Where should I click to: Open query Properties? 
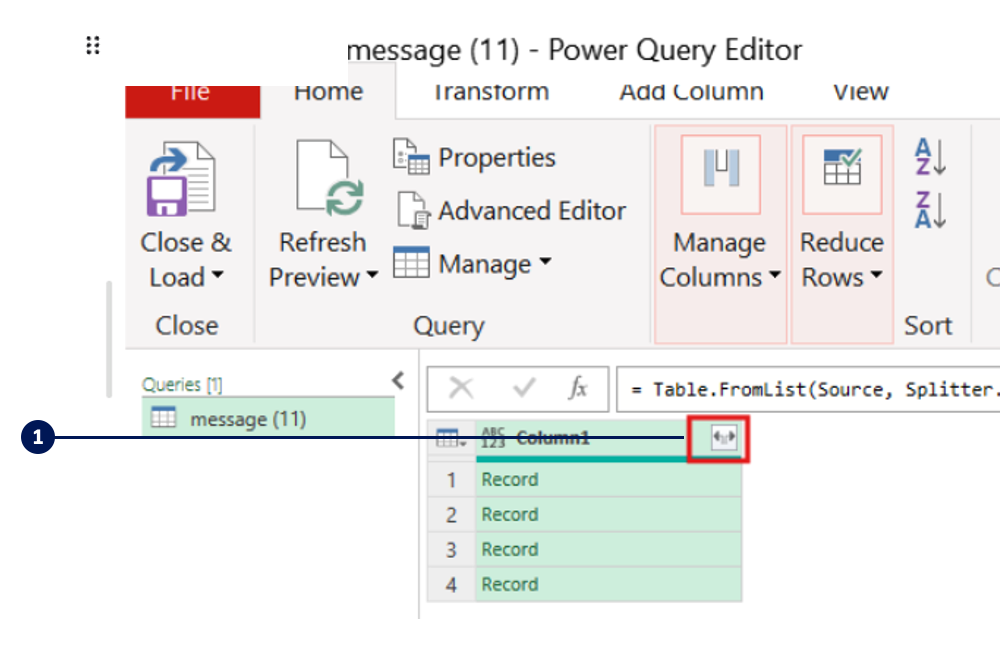click(475, 158)
